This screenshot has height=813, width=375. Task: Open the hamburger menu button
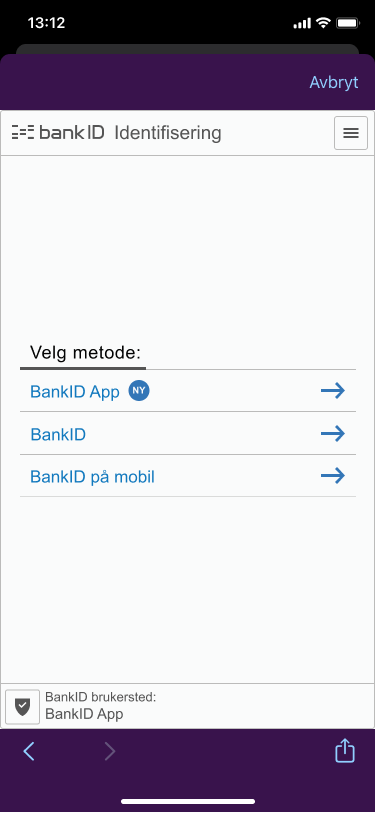click(x=351, y=133)
